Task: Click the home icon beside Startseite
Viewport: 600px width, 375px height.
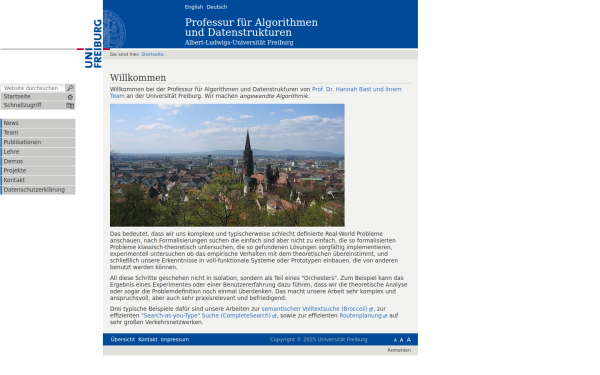Action: [70, 97]
